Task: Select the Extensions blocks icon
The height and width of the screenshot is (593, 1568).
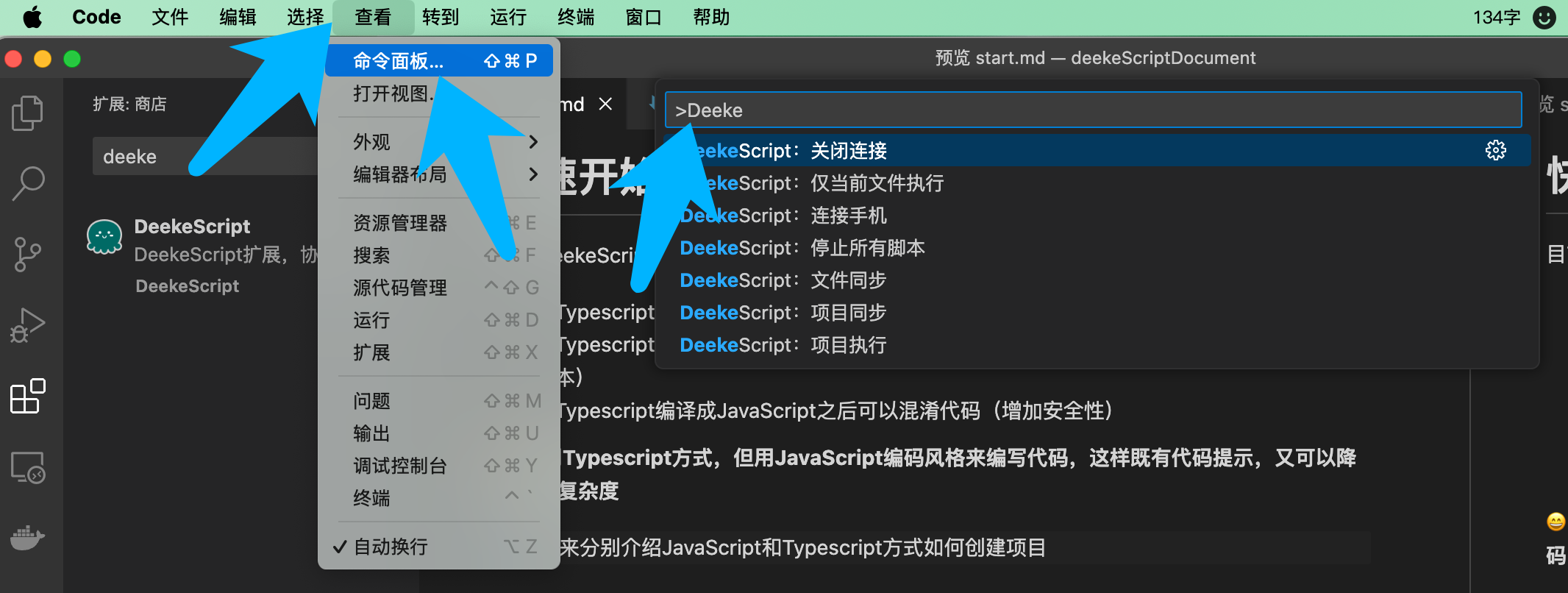Action: coord(28,397)
